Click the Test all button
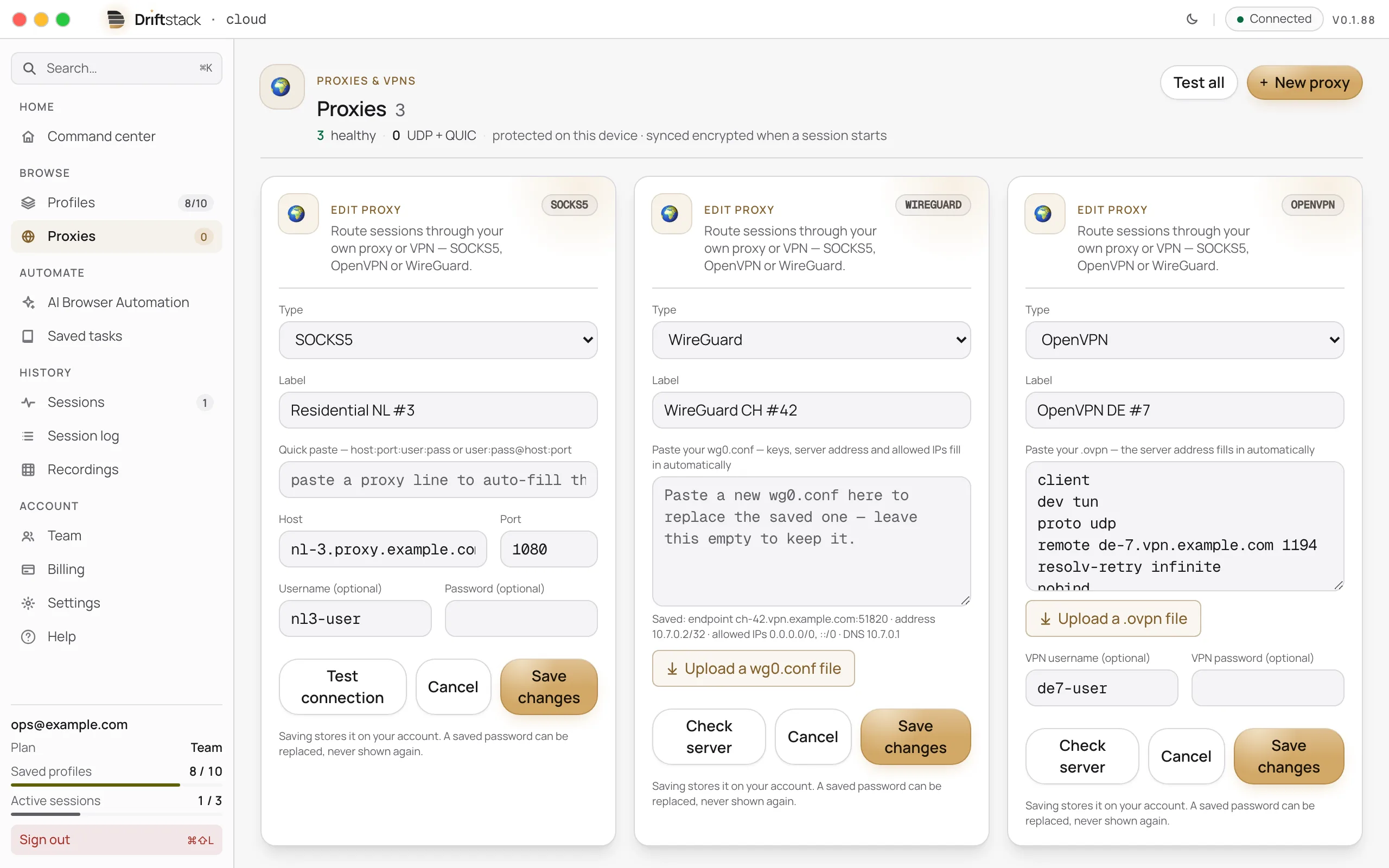The image size is (1389, 868). 1199,82
